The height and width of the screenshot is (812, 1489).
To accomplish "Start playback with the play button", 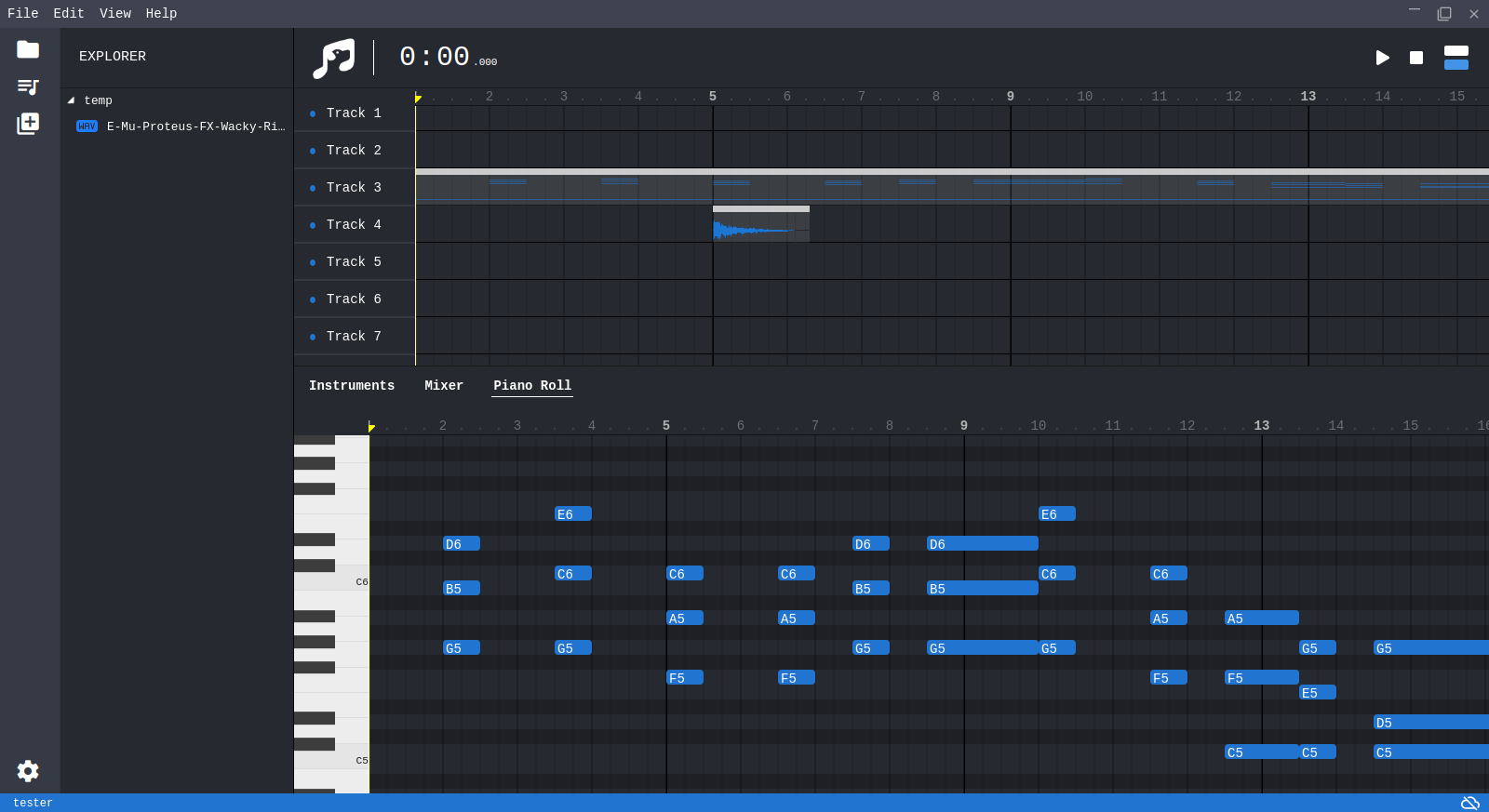I will [1382, 58].
